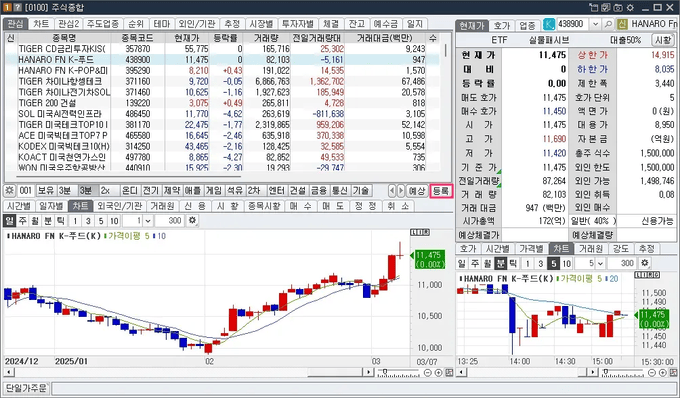Screen dimensions: 680x398
Task: Click the daily chart toolbar icon above price axis
Action: click(420, 232)
